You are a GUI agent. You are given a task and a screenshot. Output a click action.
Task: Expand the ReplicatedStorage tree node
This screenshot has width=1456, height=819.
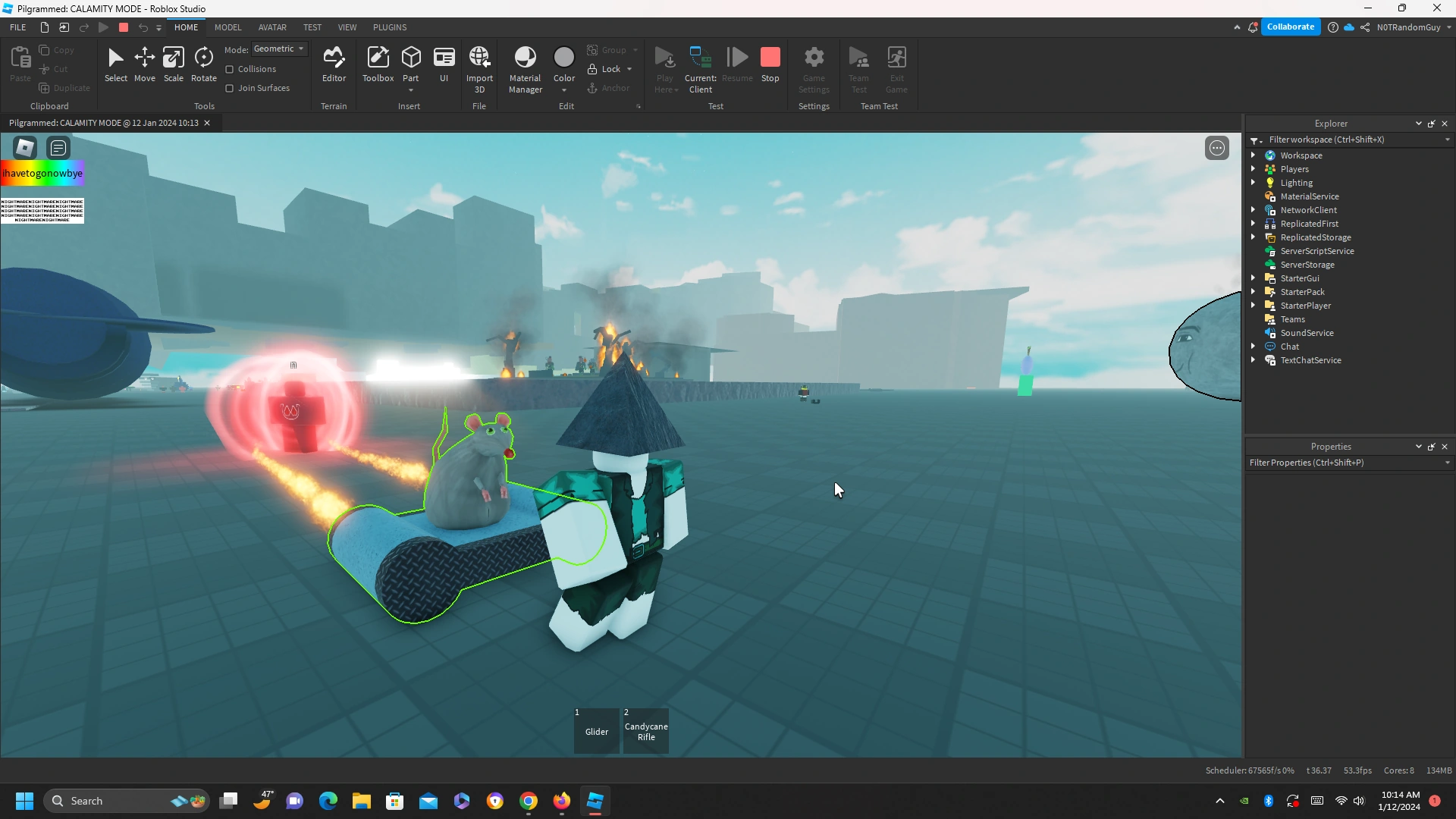coord(1253,237)
